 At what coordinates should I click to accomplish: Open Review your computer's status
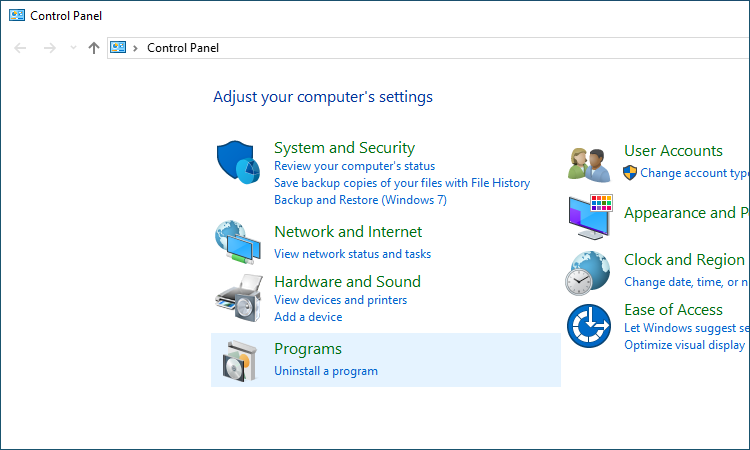coord(354,166)
